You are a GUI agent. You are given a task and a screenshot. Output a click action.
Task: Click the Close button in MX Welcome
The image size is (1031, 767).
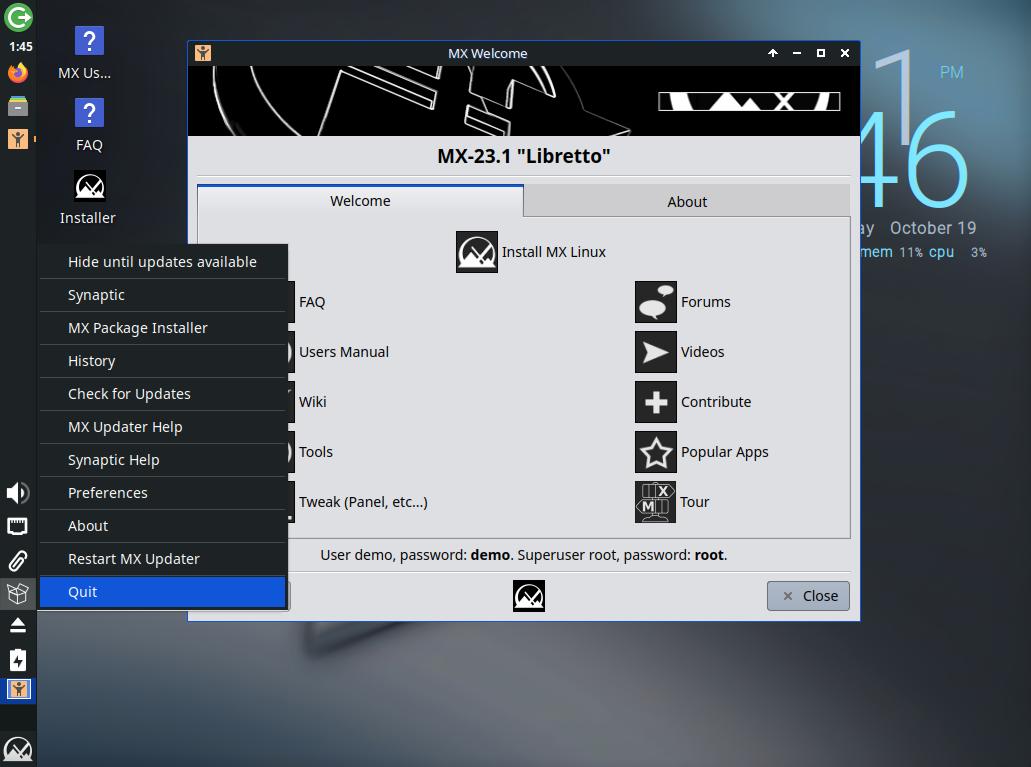tap(808, 596)
